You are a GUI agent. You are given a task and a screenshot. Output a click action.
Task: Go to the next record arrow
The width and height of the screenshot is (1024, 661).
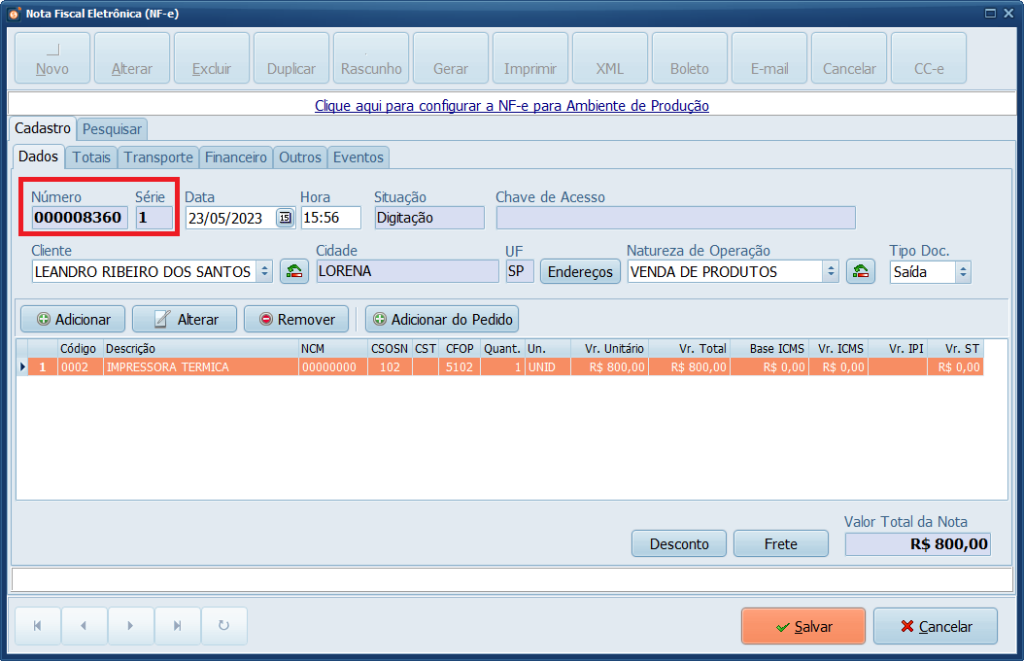pyautogui.click(x=131, y=626)
